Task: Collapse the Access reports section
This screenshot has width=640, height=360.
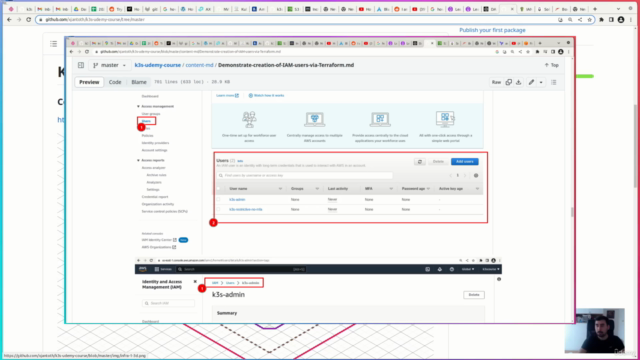Action: pos(138,160)
